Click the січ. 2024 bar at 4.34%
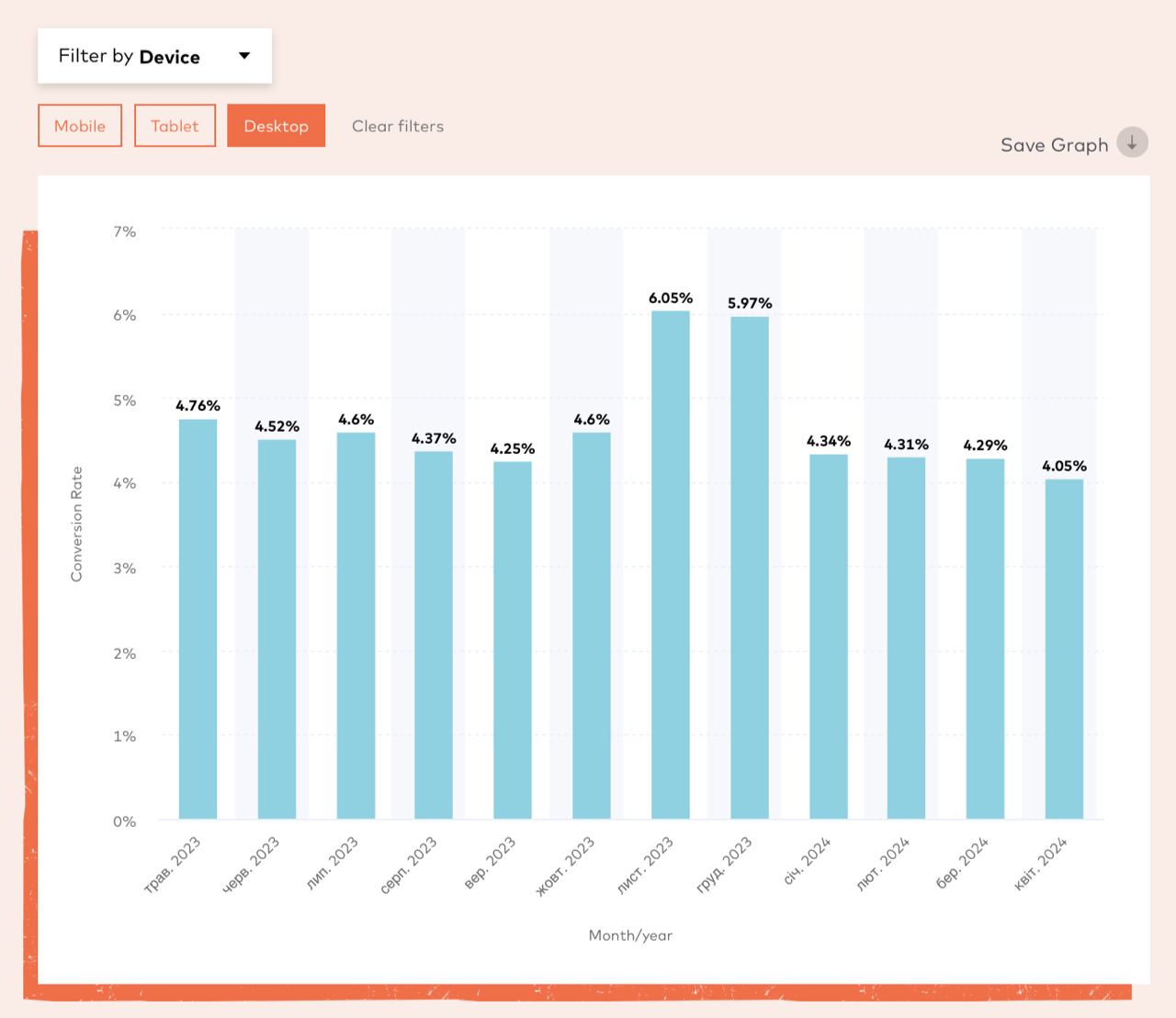The height and width of the screenshot is (1018, 1176). (x=829, y=636)
